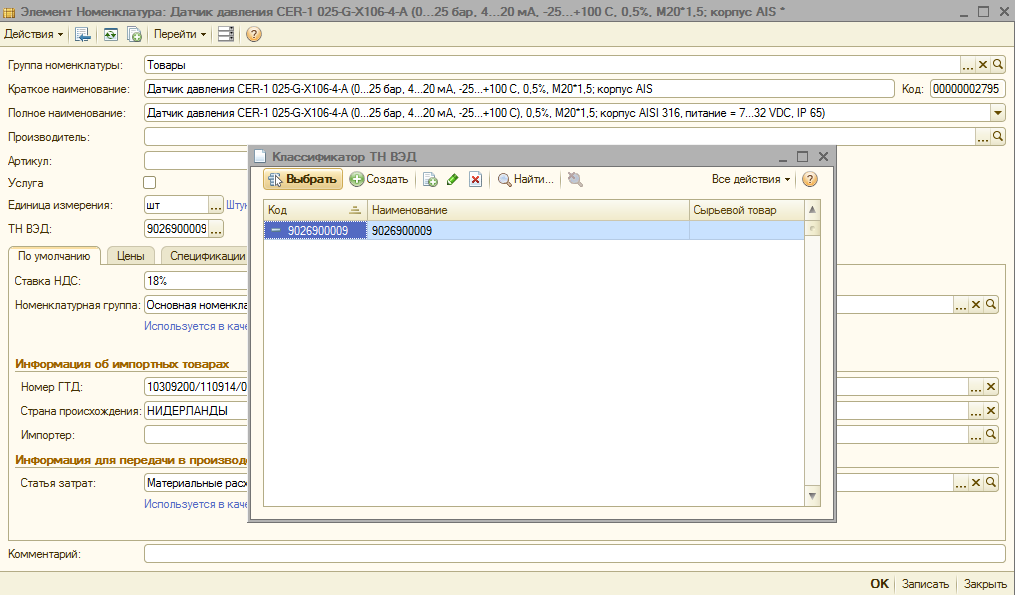Open the form settings list icon
The image size is (1015, 595).
(x=226, y=34)
